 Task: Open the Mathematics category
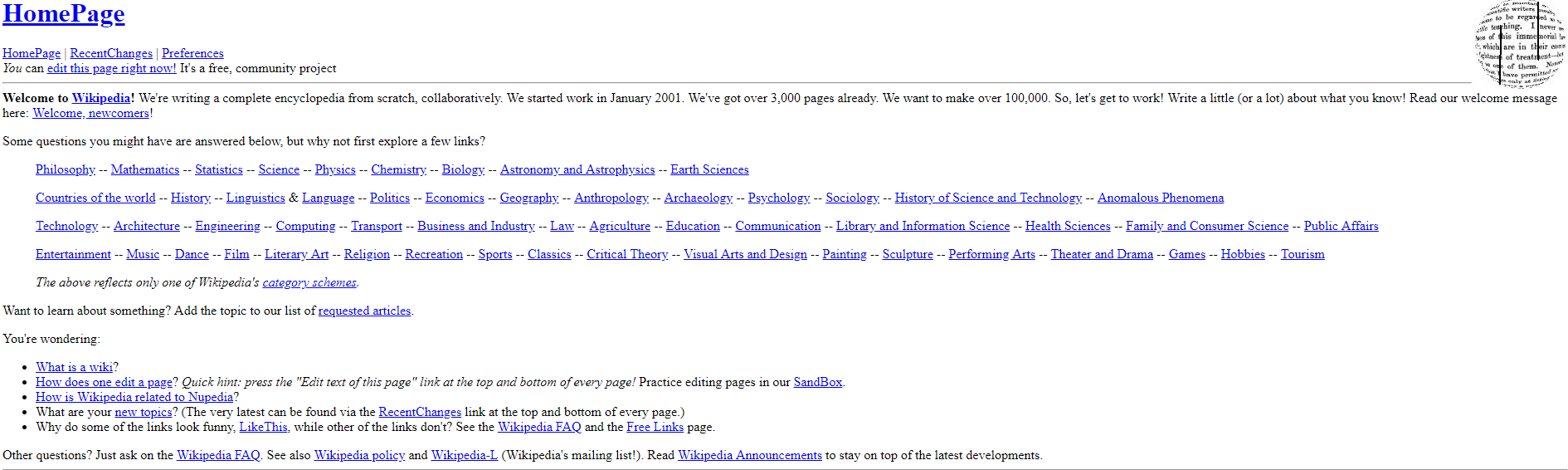click(145, 169)
